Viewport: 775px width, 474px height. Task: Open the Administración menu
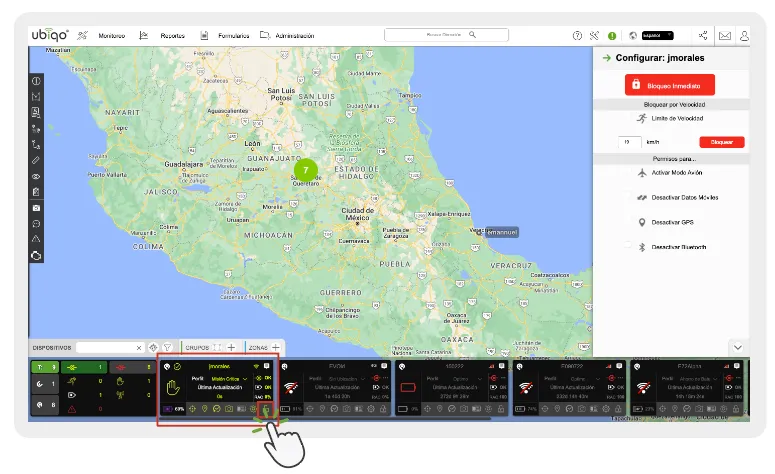point(295,36)
